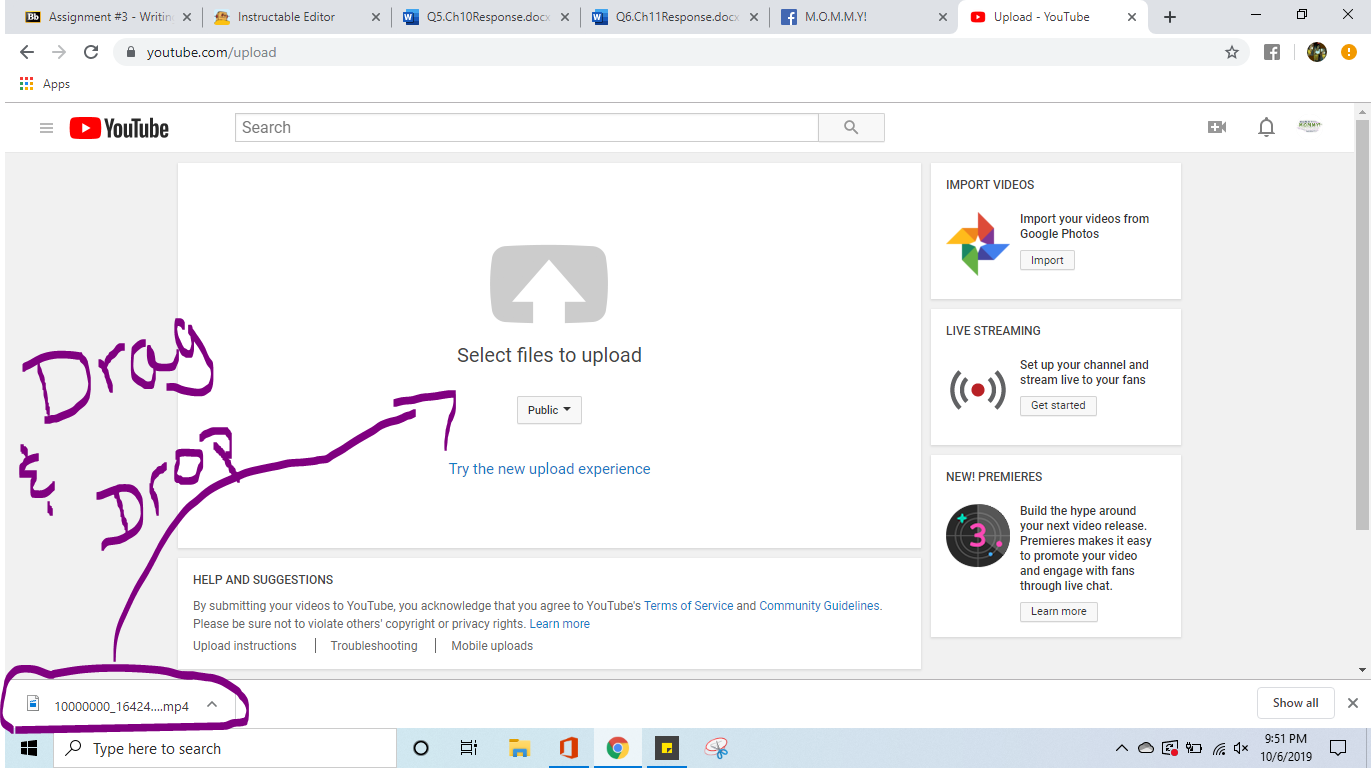The image size is (1371, 768).
Task: Click Learn more about Premieres
Action: (1058, 612)
